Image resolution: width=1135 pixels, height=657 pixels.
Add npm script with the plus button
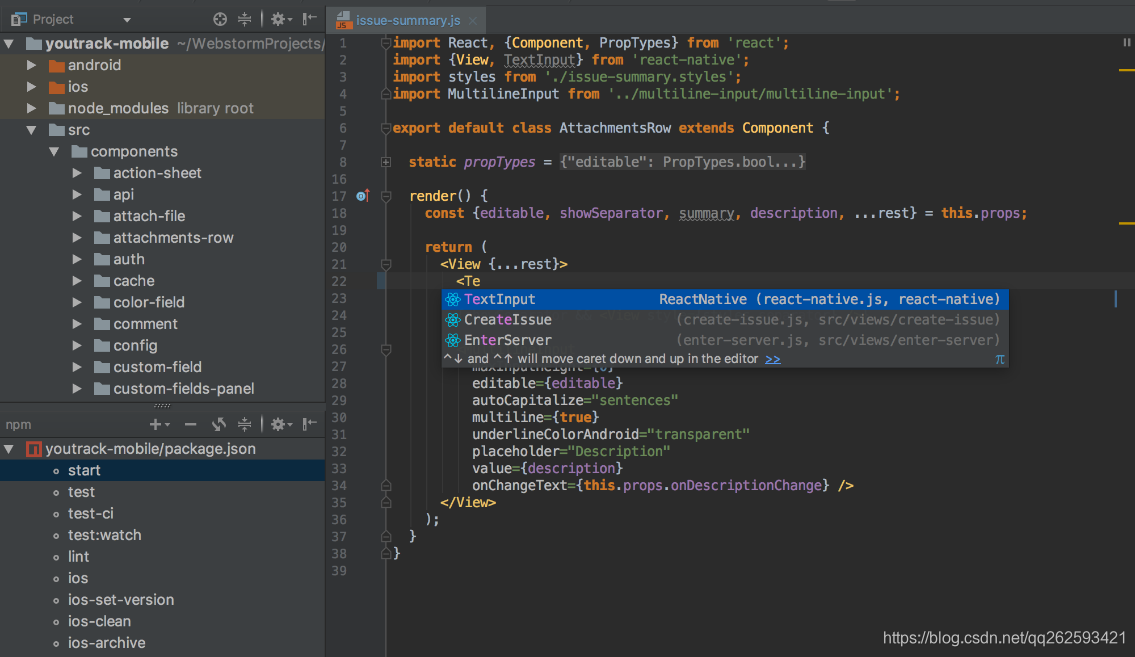coord(159,425)
